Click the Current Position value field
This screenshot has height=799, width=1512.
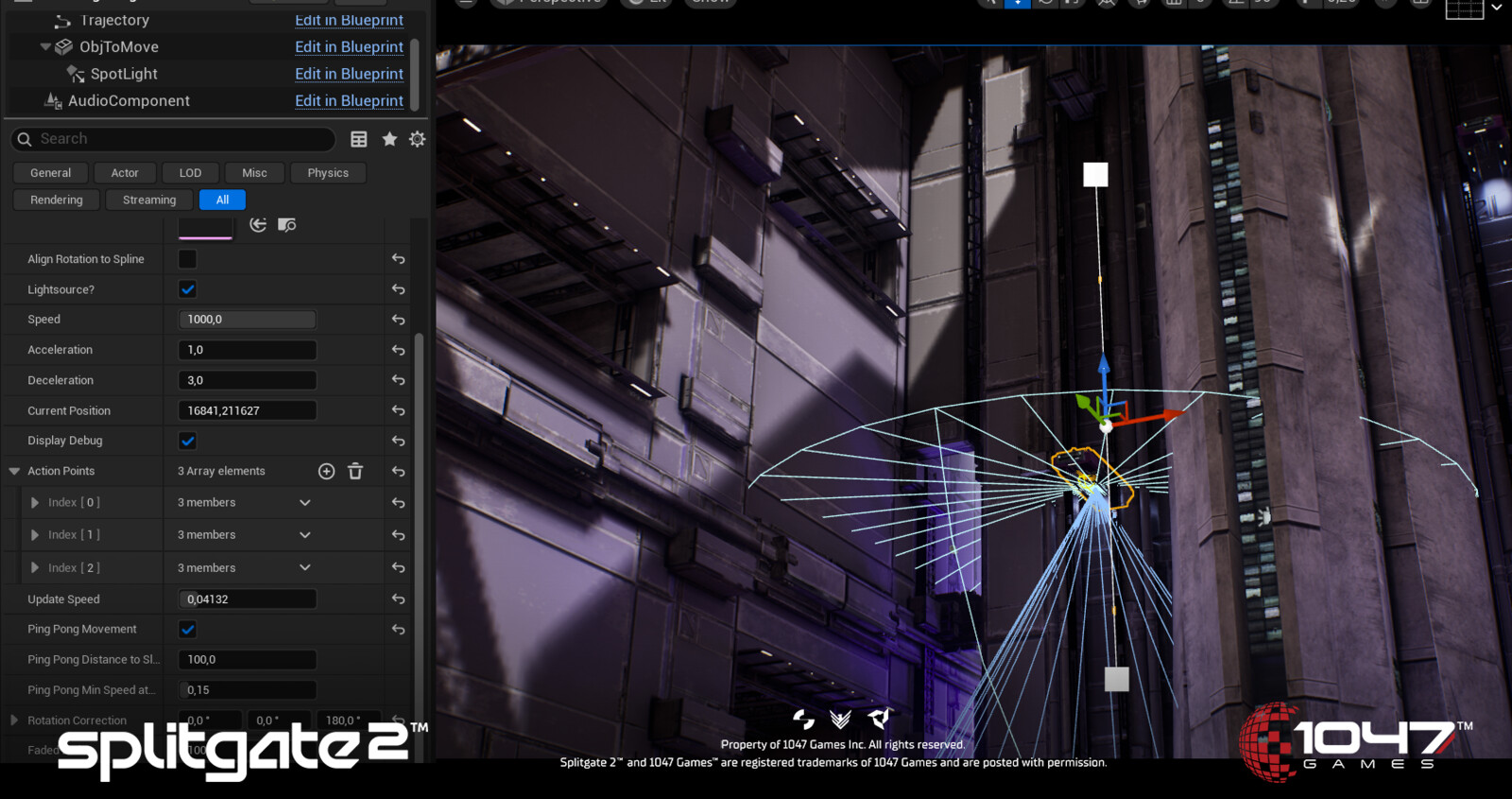[248, 410]
